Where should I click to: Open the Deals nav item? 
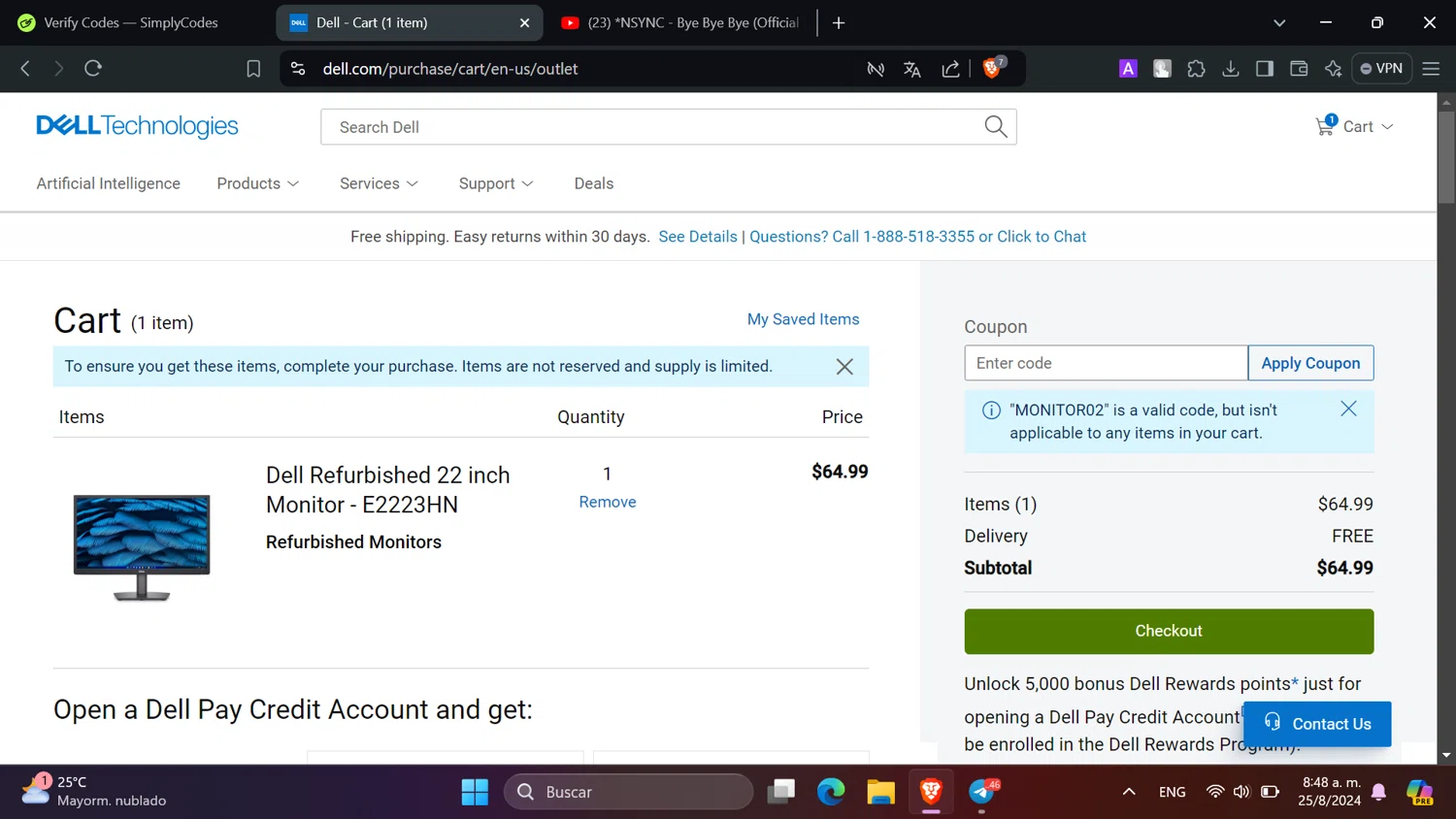tap(594, 183)
